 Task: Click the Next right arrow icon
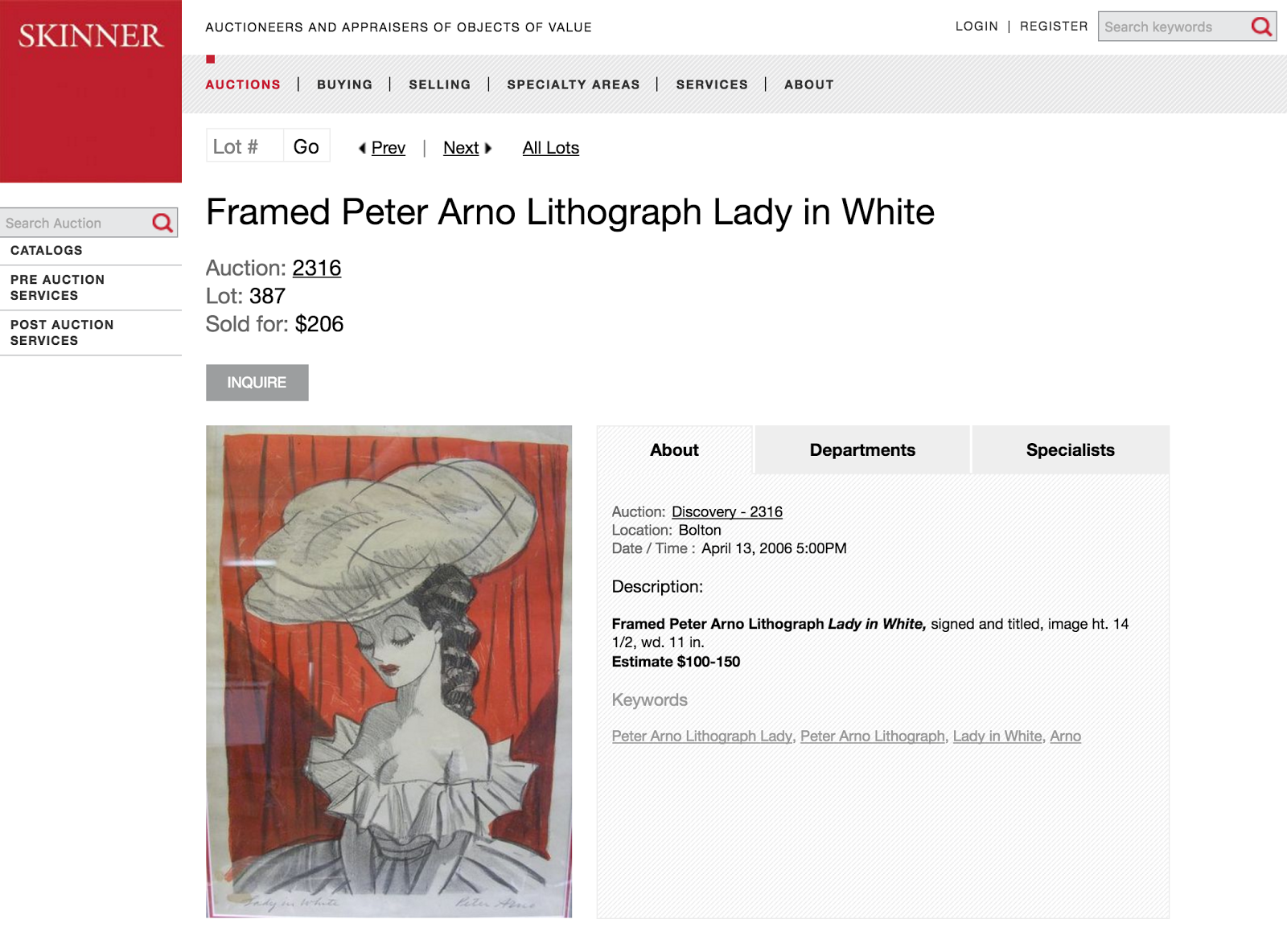click(487, 148)
